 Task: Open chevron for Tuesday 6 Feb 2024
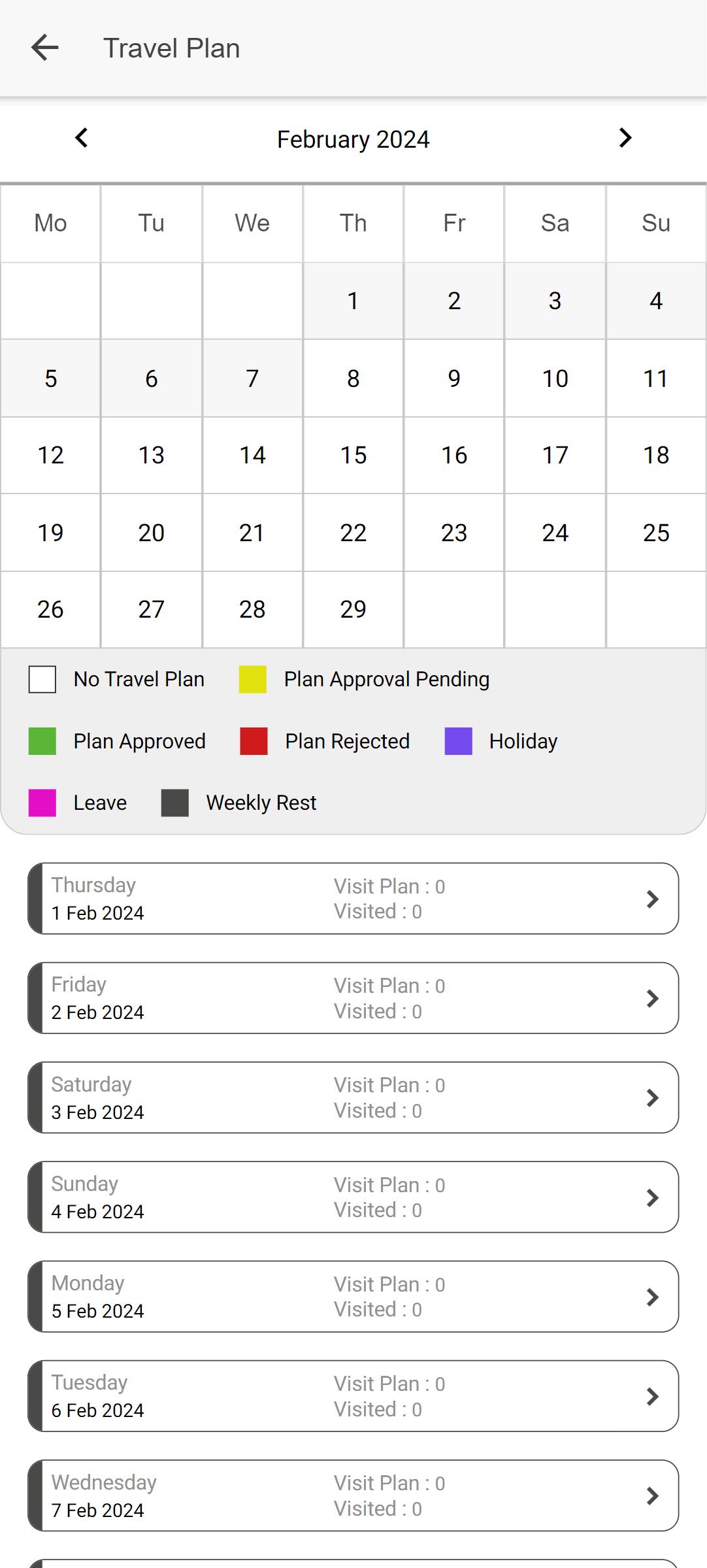652,1397
